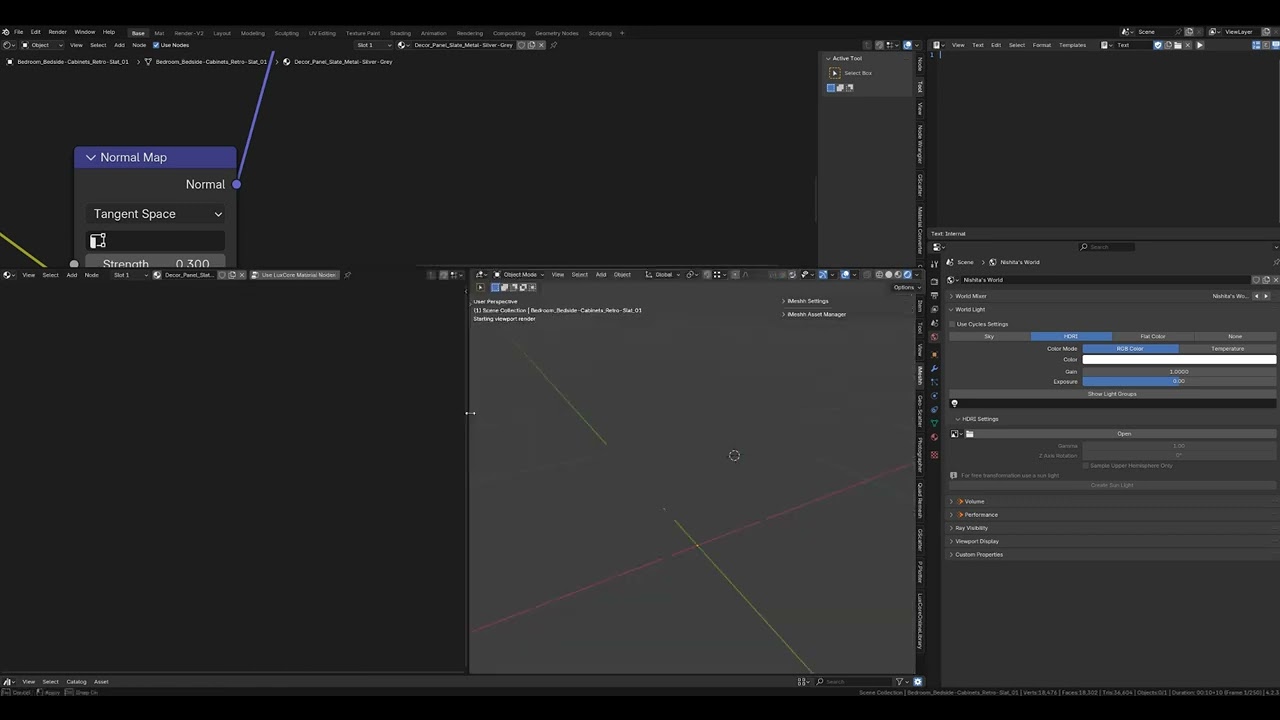Open the Render menu
The height and width of the screenshot is (720, 1280).
coord(58,32)
